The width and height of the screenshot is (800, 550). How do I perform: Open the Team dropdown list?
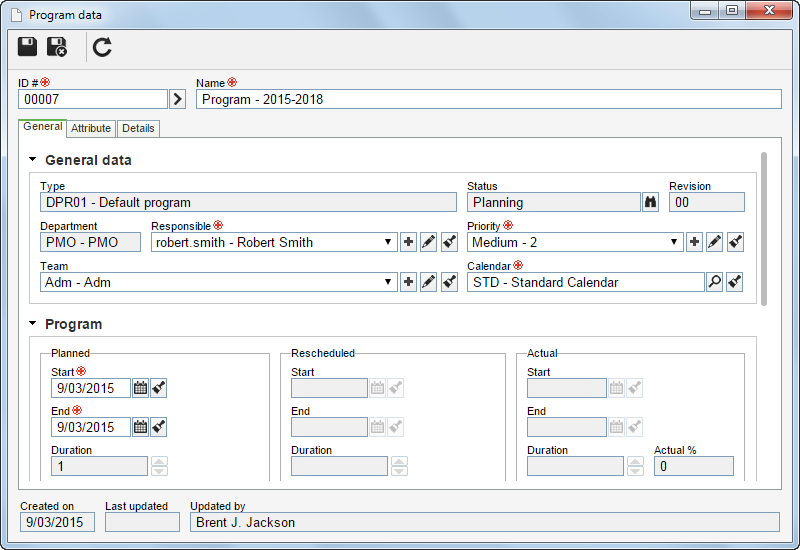(388, 282)
